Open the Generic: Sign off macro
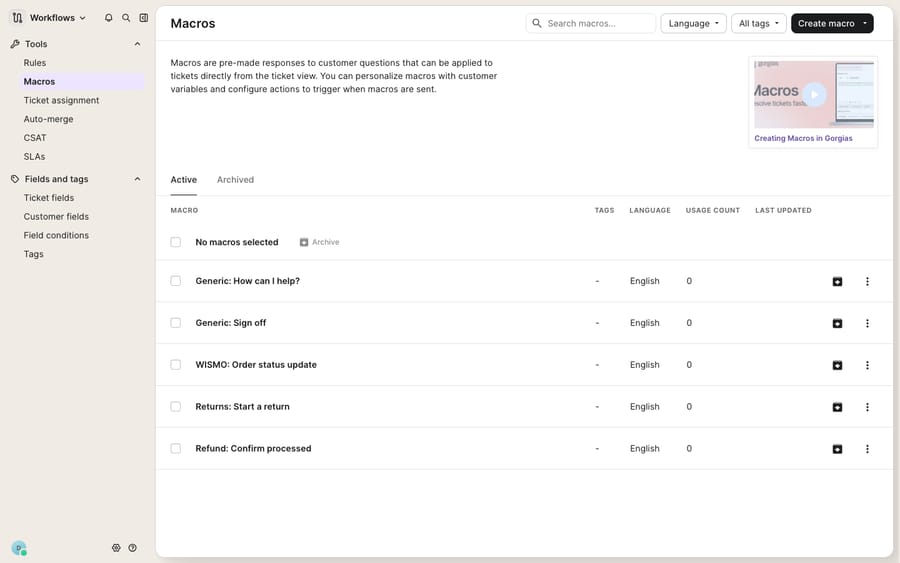This screenshot has height=563, width=900. click(x=231, y=323)
